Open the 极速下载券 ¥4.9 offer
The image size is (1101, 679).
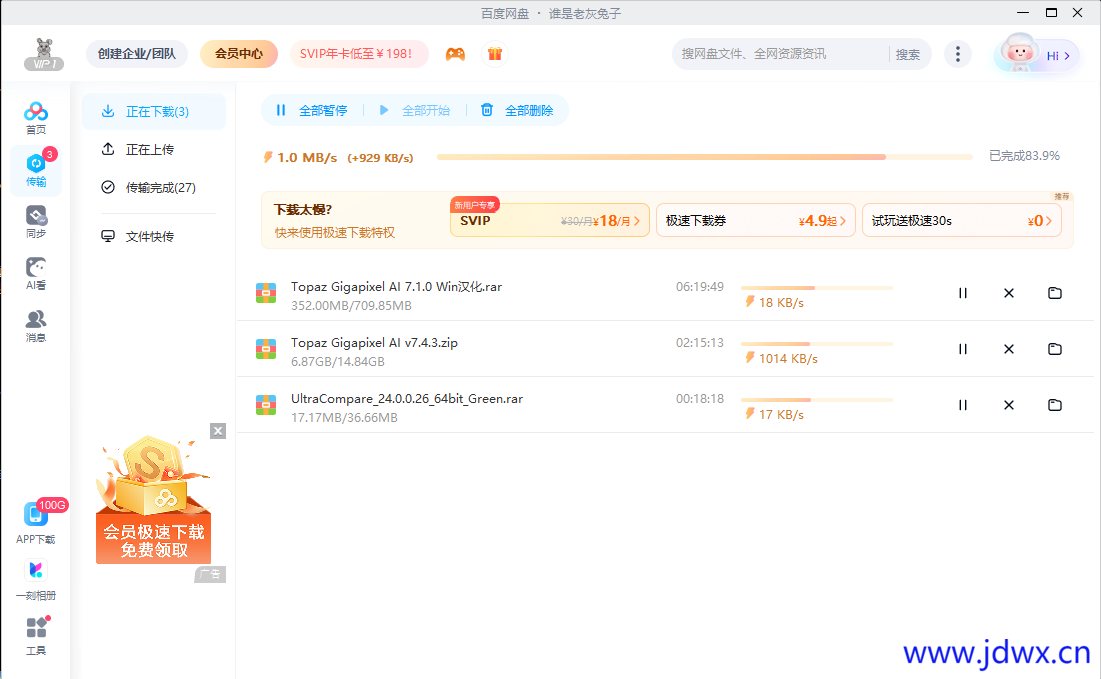[756, 220]
